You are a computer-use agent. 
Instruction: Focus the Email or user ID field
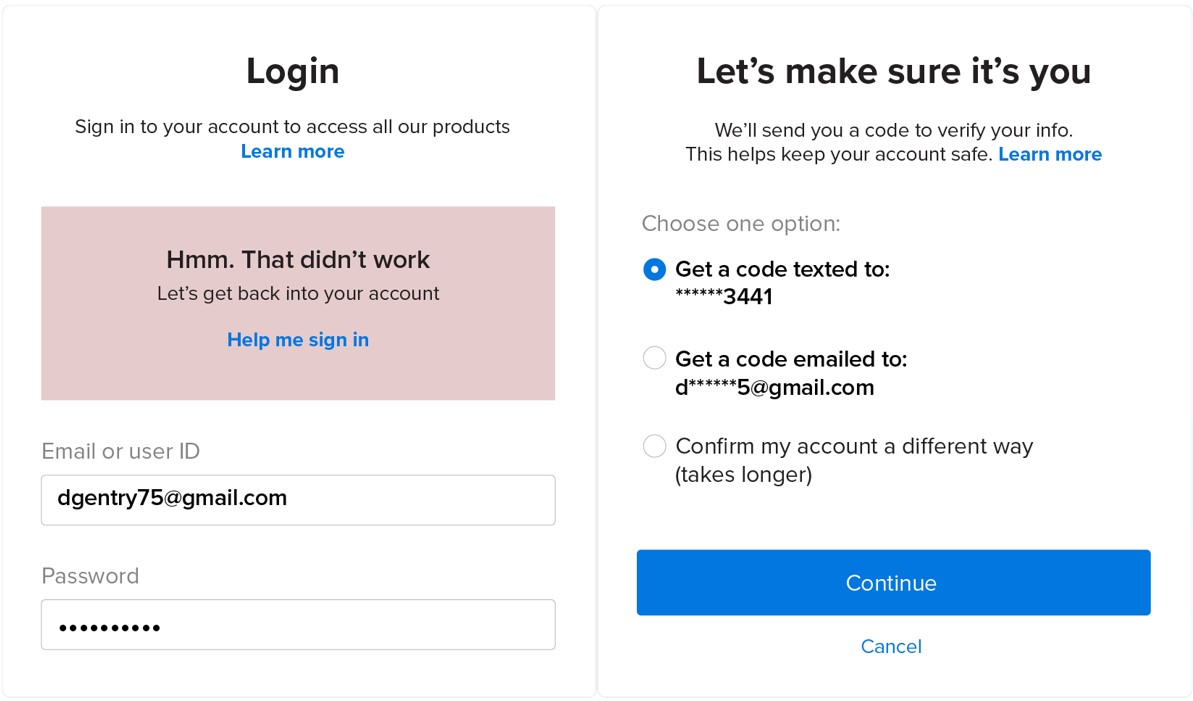298,500
